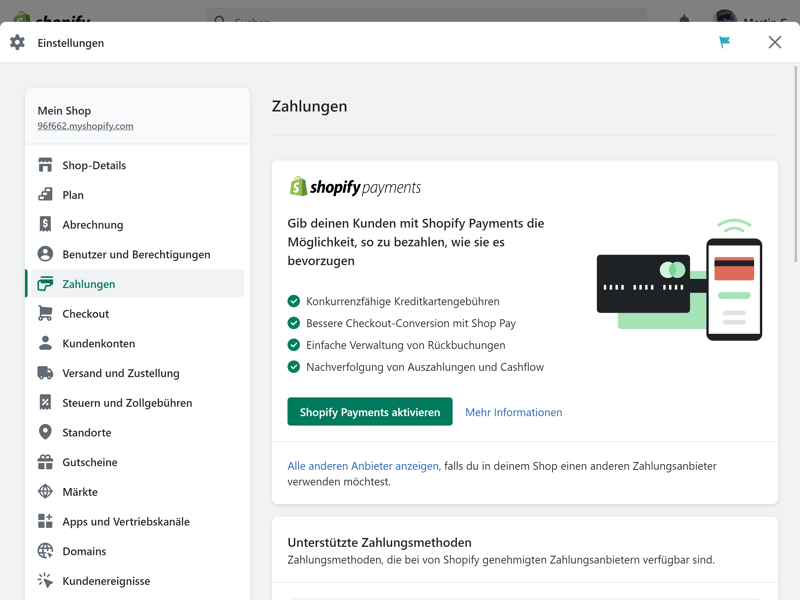This screenshot has height=600, width=800.
Task: Go to Steuern und Zollgebühren
Action: pos(127,403)
